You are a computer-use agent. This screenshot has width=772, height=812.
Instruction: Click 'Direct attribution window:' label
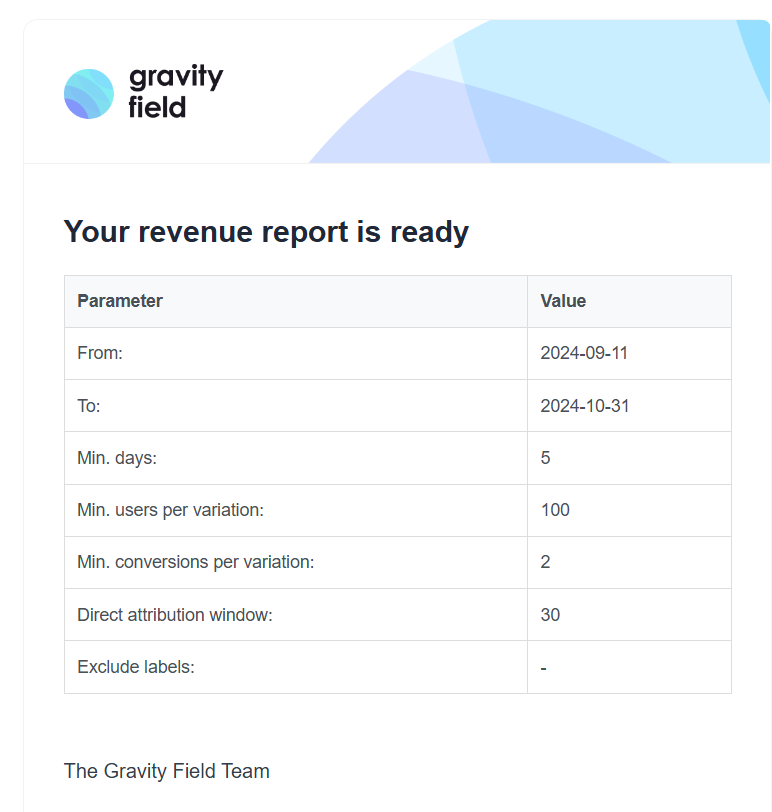(174, 615)
